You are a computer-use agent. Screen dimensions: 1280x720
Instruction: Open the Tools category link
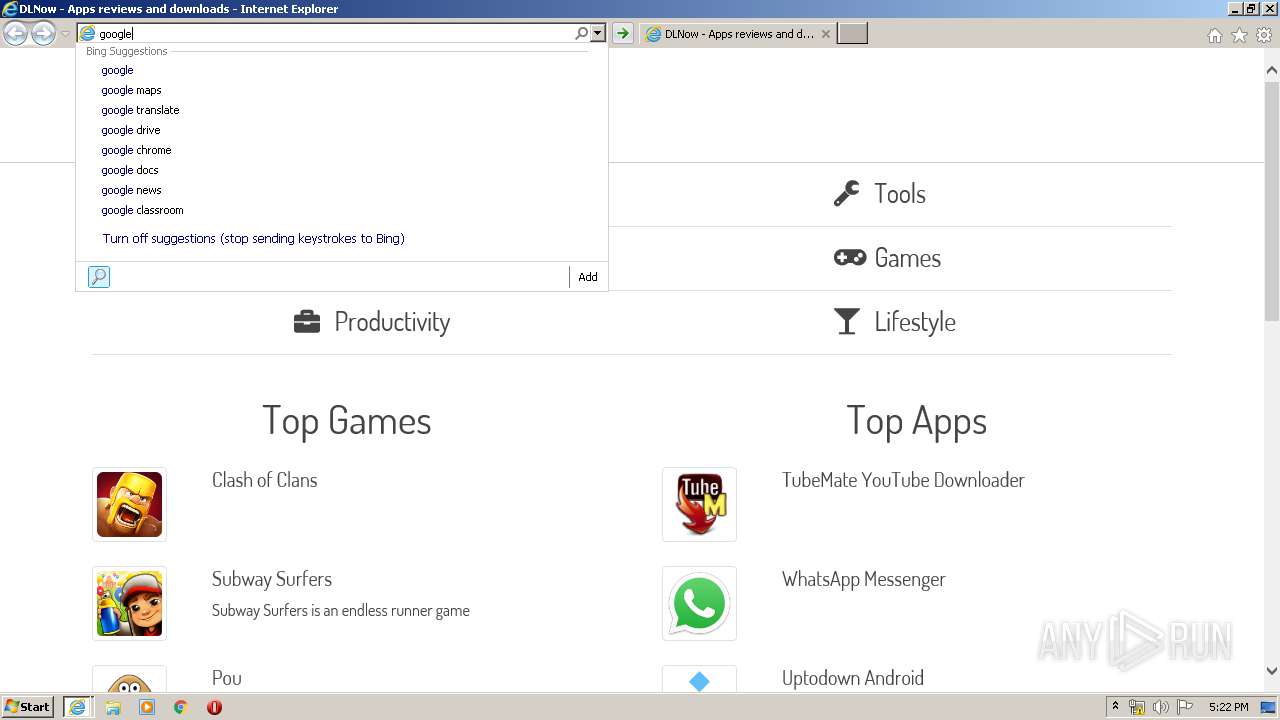click(x=900, y=194)
